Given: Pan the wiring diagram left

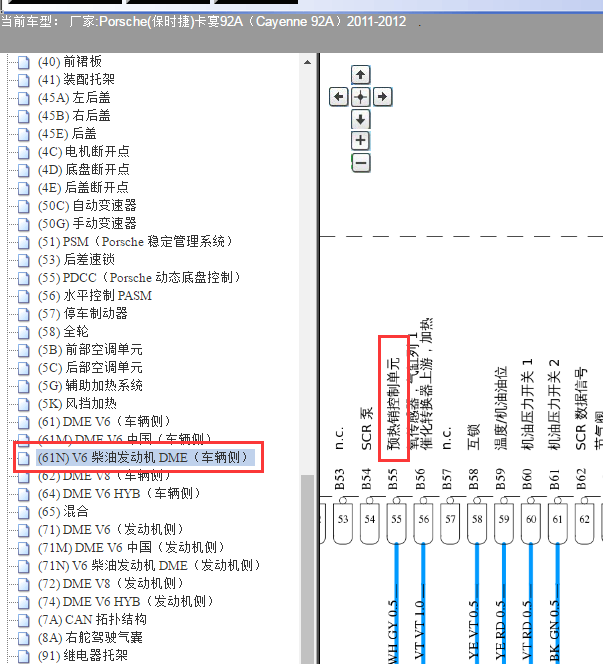Looking at the screenshot, I should (x=338, y=97).
